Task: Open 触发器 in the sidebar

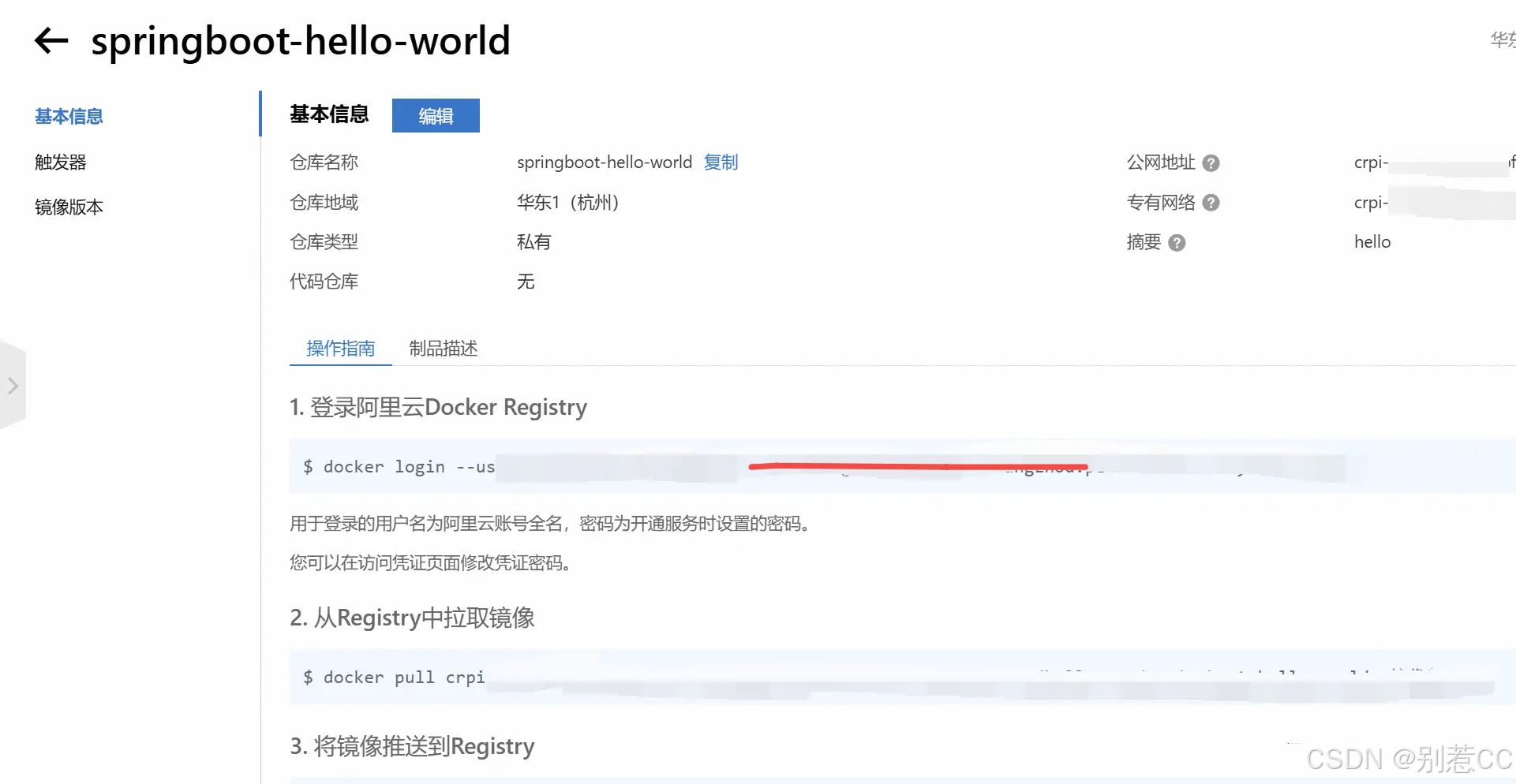Action: click(61, 162)
